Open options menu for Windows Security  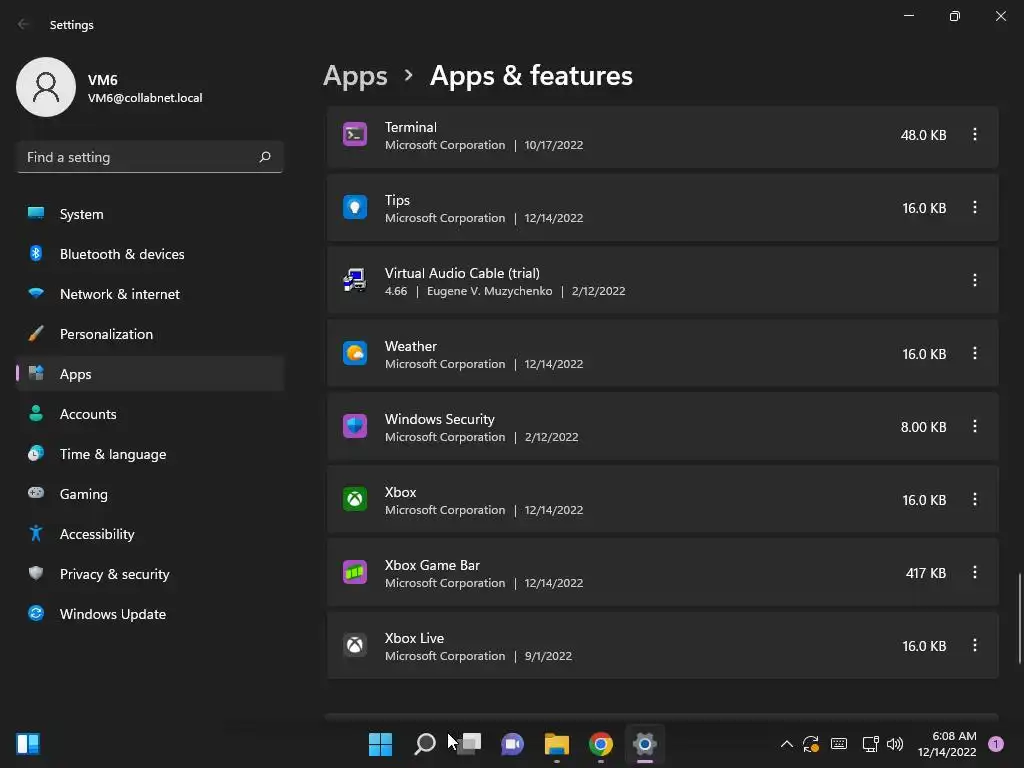974,426
